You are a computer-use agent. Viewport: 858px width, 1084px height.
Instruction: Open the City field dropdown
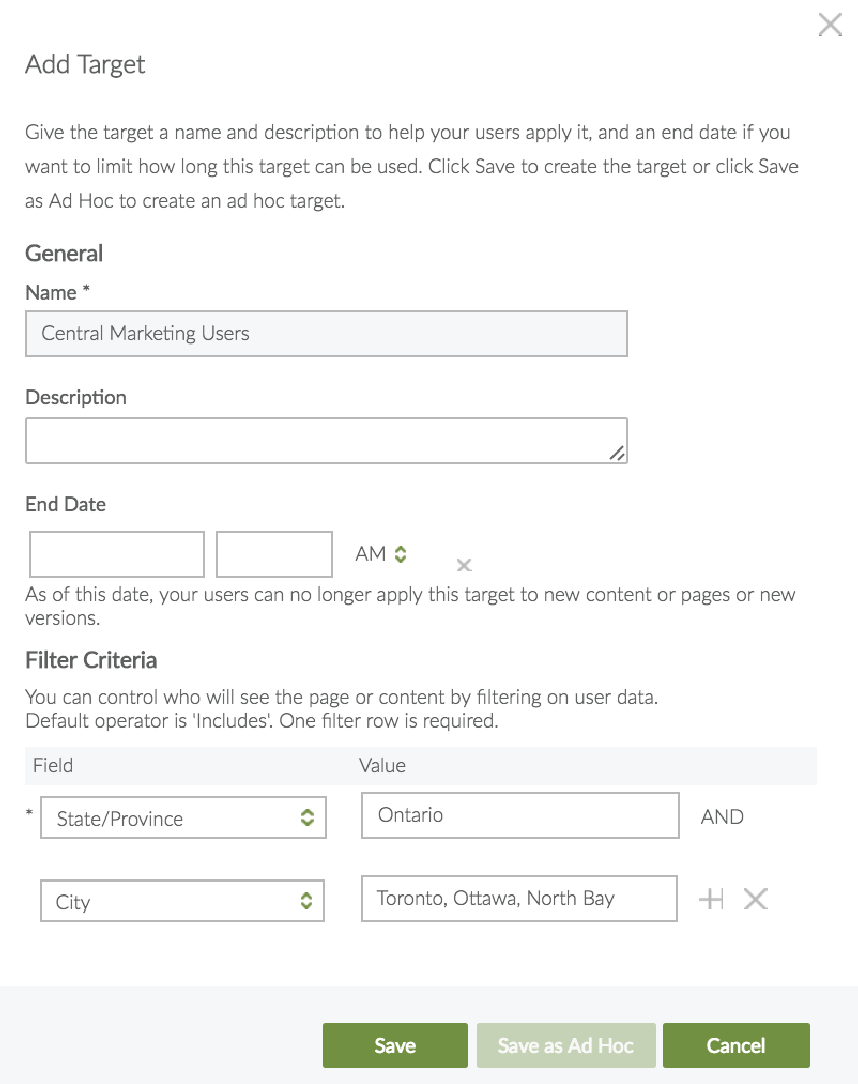(x=182, y=902)
